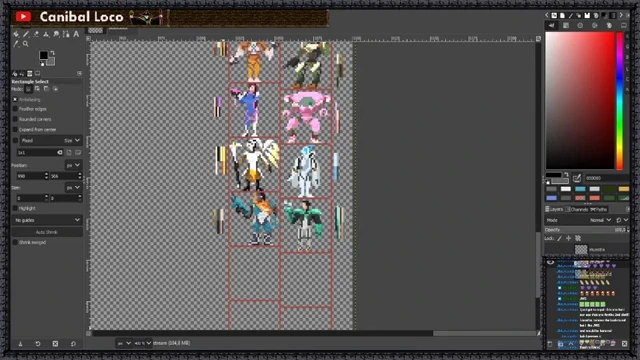
Task: Switch to the Channels tab
Action: point(577,209)
